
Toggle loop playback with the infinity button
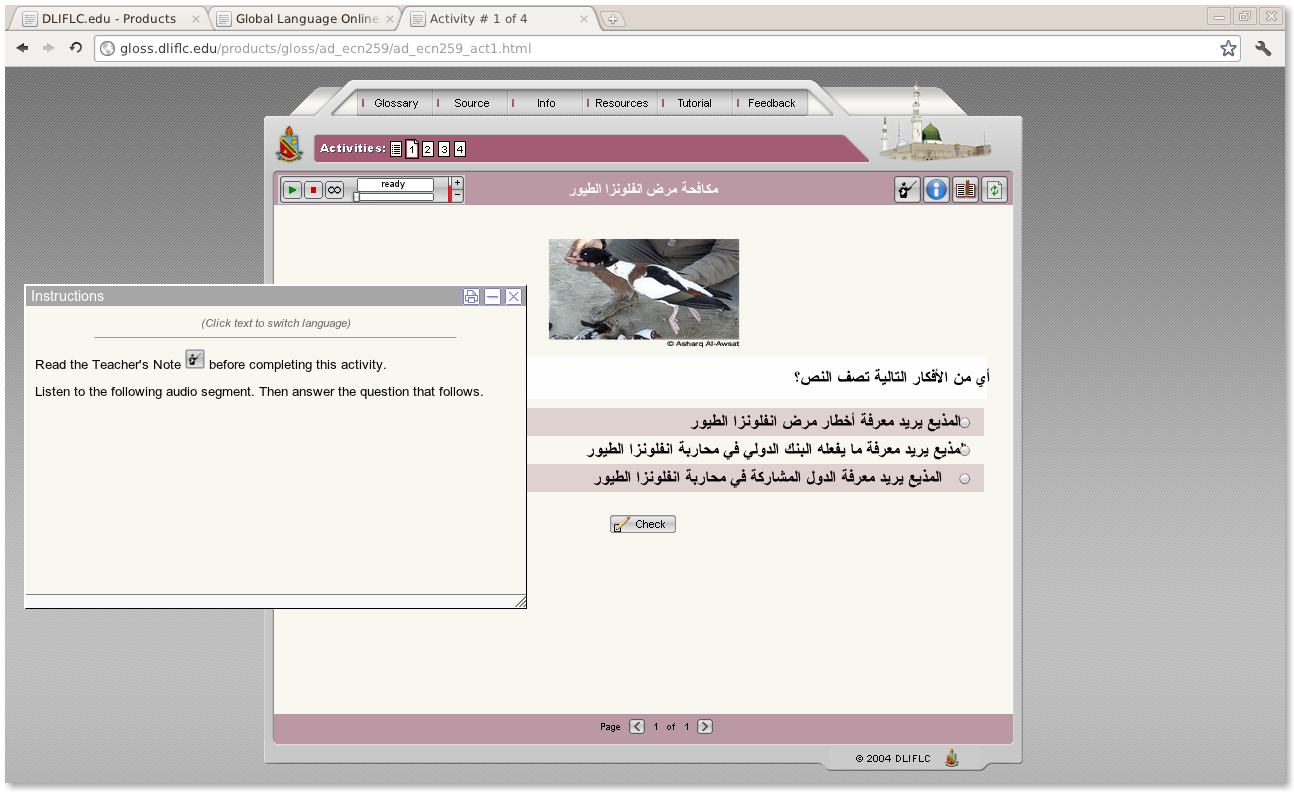[x=334, y=190]
